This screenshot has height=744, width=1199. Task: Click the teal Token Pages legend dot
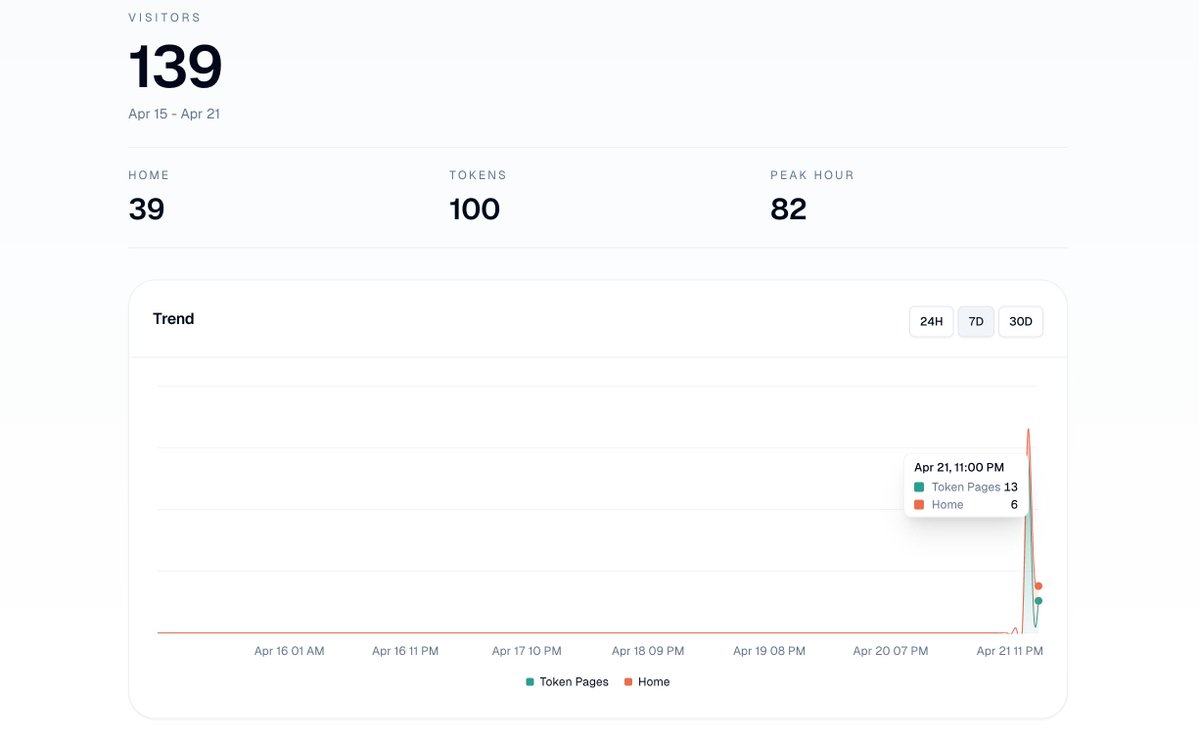[x=528, y=681]
